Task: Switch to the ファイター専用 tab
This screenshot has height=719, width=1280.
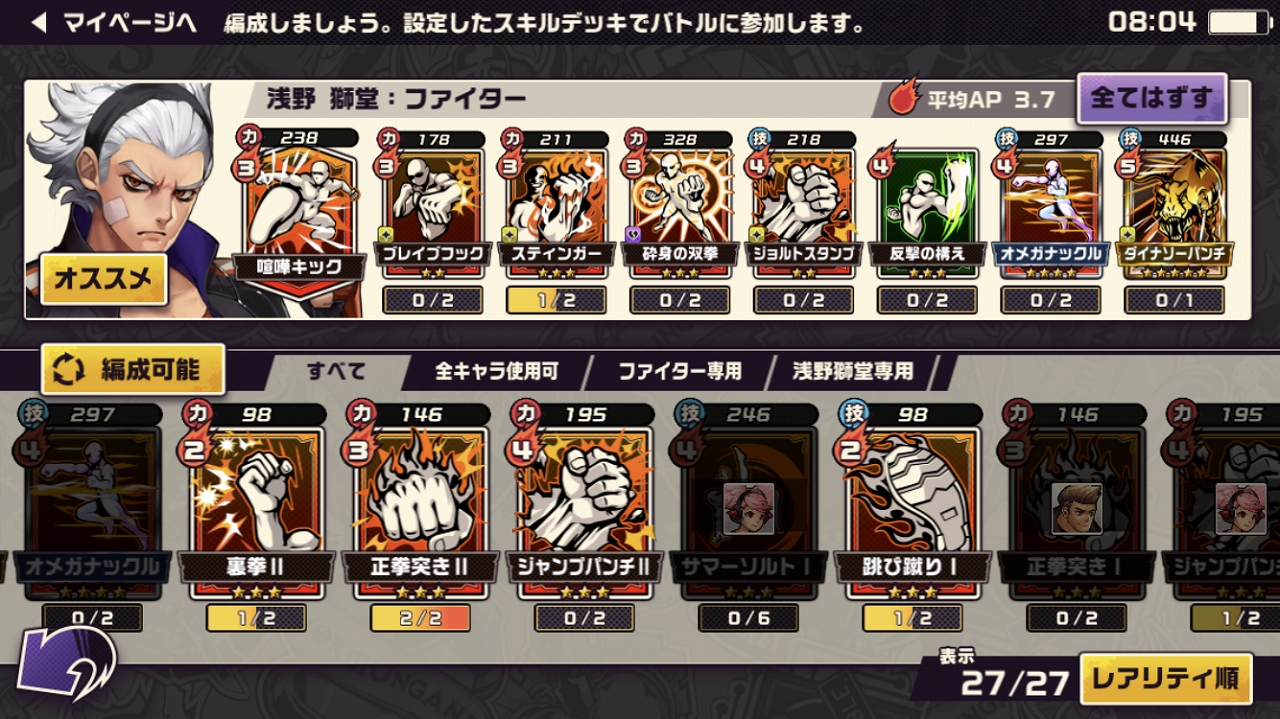Action: [x=679, y=371]
